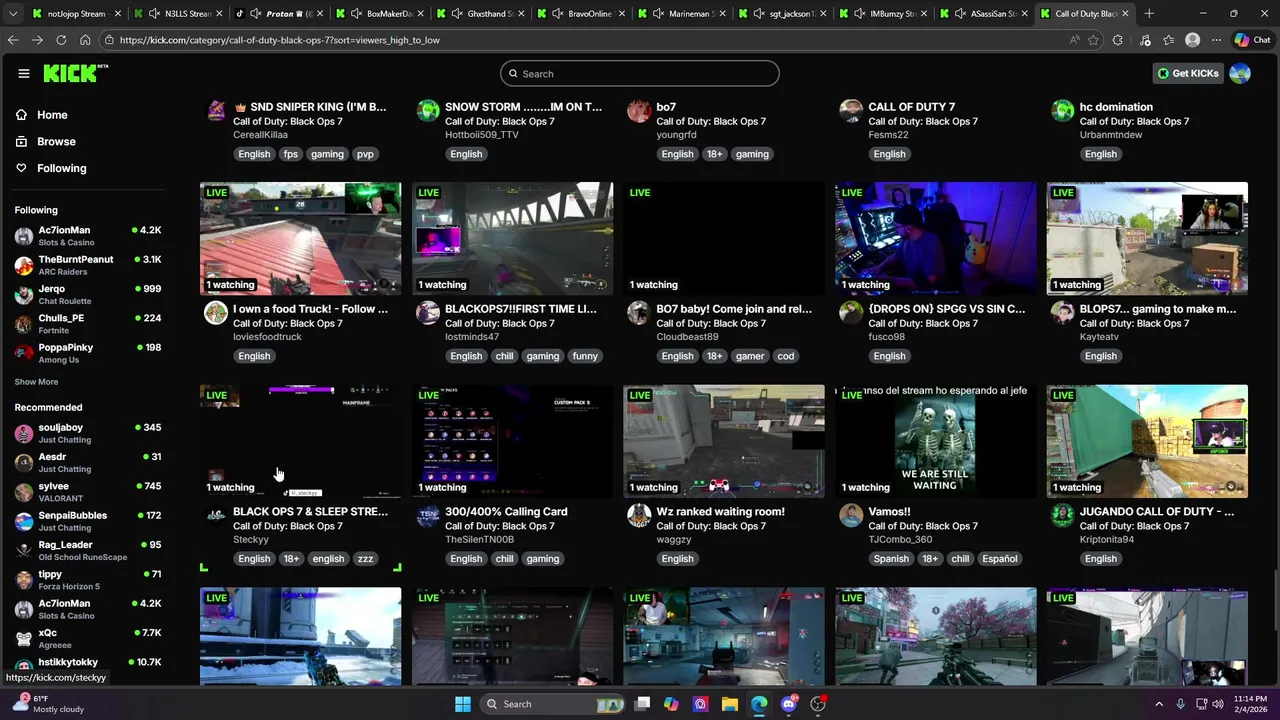Open xQc recommended channel avatar
Viewport: 1280px width, 720px height.
coord(24,638)
